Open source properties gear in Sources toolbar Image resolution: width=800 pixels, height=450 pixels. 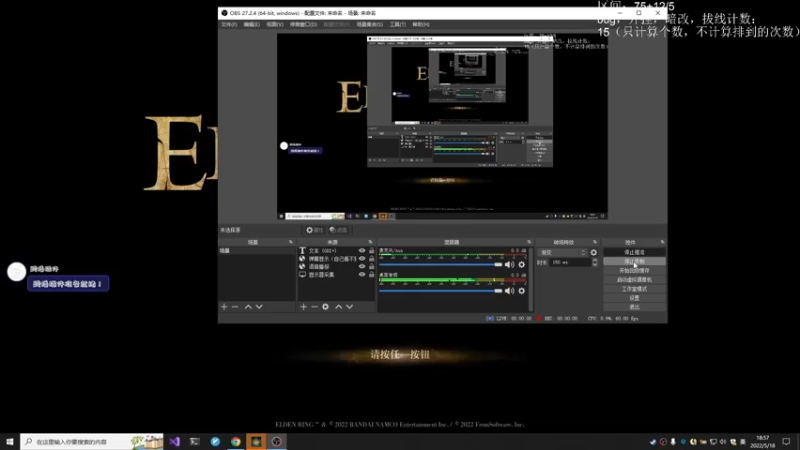click(x=326, y=307)
